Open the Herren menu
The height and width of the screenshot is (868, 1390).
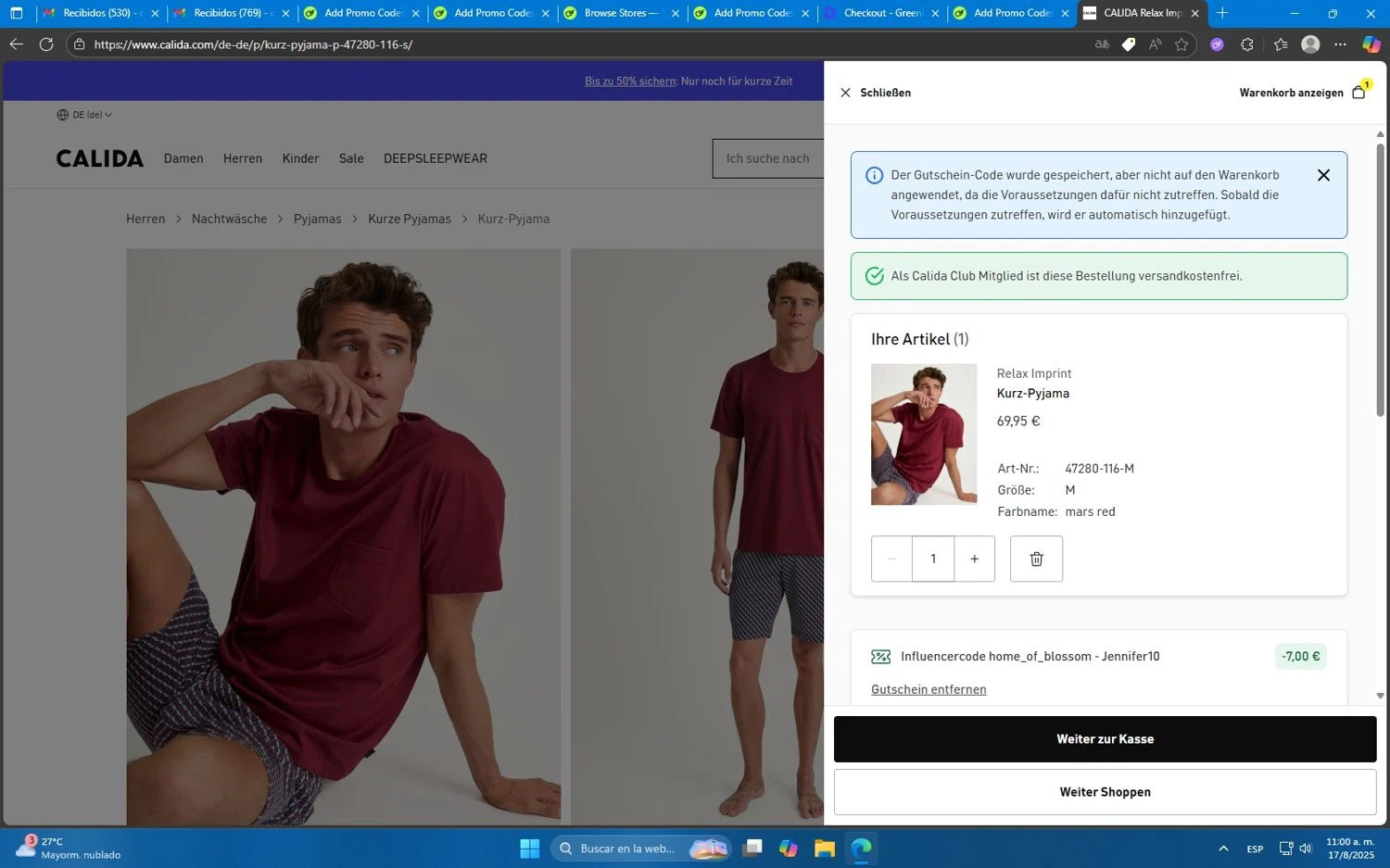pyautogui.click(x=243, y=158)
